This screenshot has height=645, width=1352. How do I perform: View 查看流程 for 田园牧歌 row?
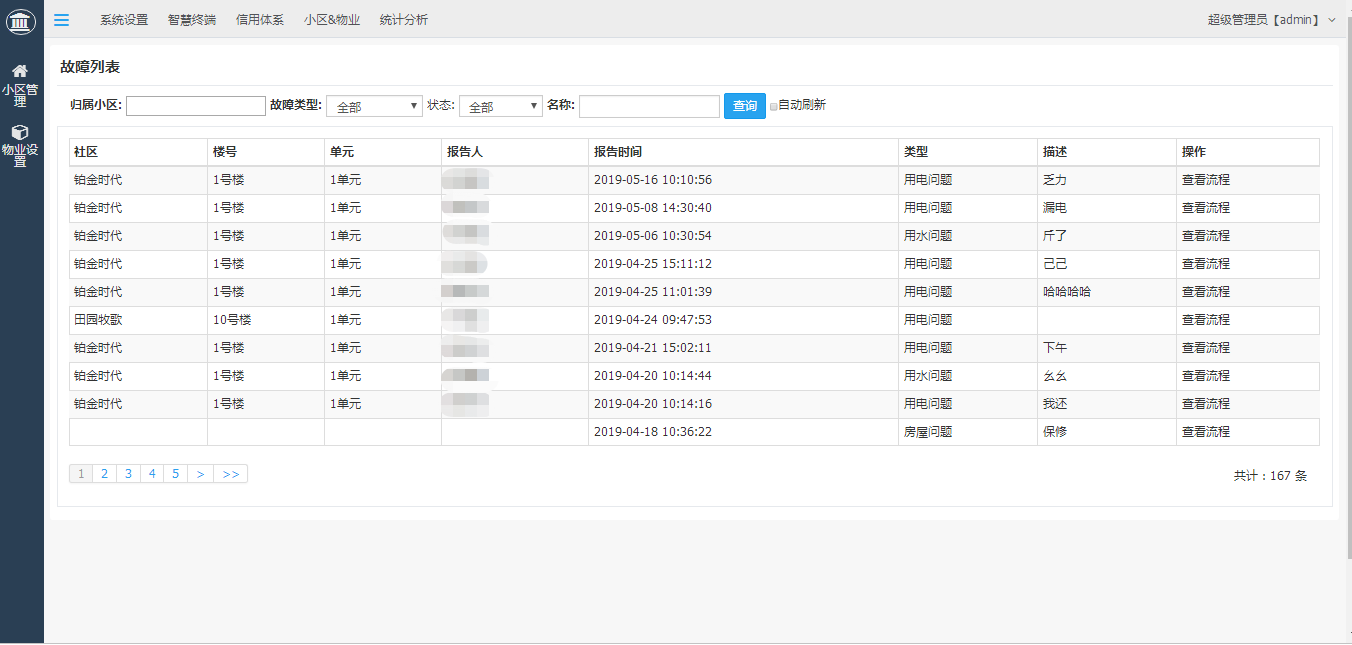pos(1205,320)
